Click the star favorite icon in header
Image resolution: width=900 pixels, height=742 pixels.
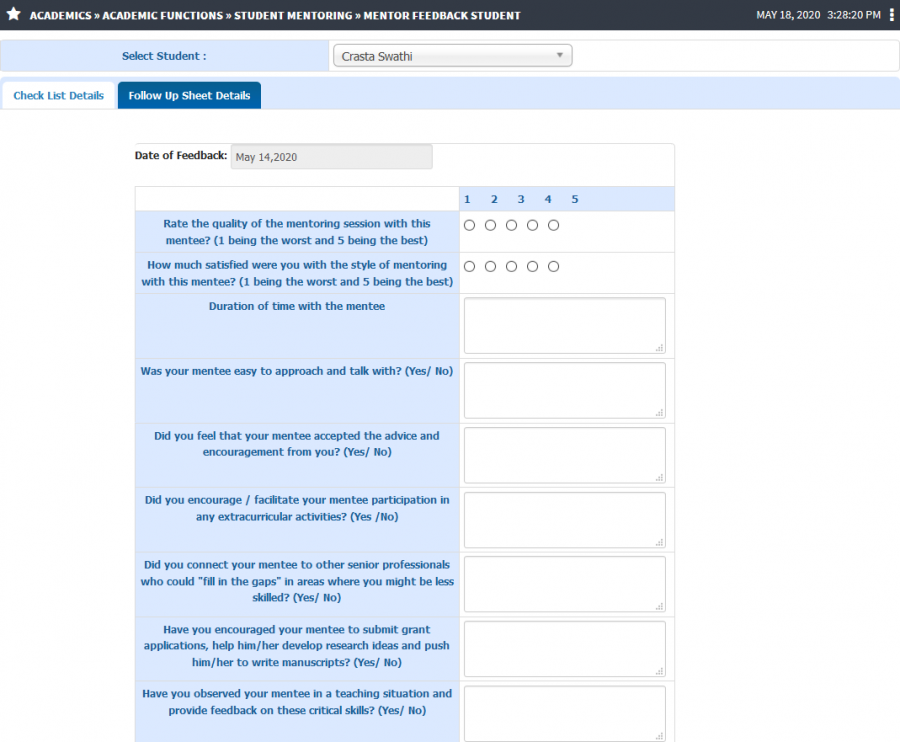pyautogui.click(x=14, y=14)
